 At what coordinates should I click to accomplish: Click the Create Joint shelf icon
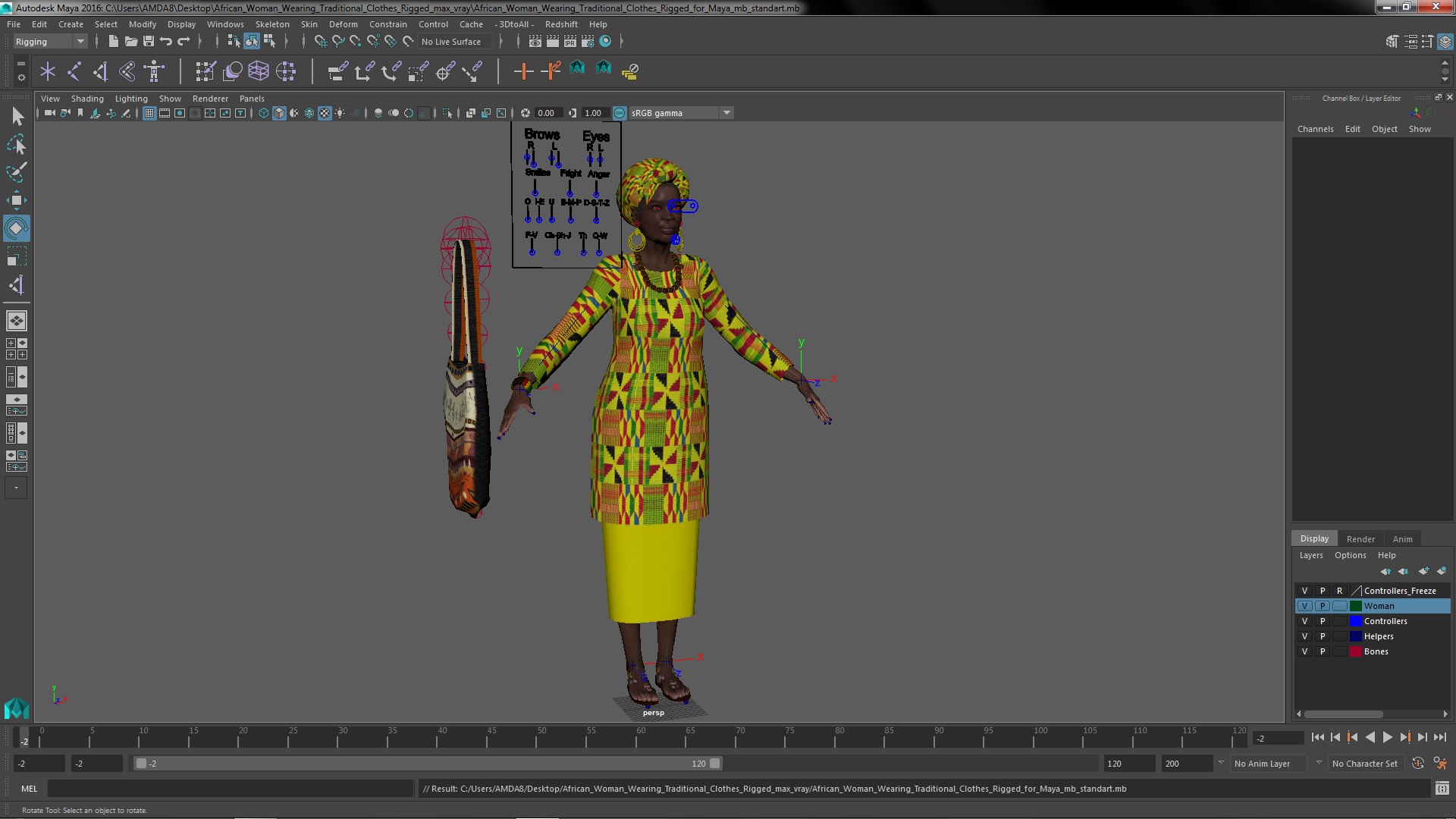74,71
